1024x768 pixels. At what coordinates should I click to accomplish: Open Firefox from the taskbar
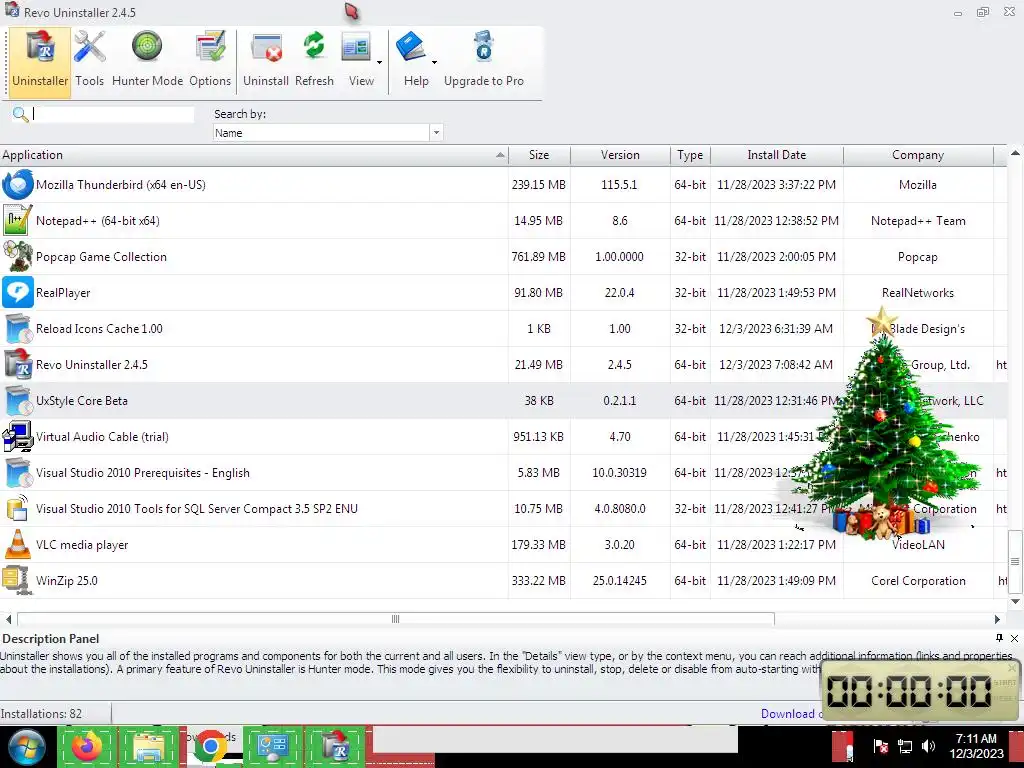[87, 746]
